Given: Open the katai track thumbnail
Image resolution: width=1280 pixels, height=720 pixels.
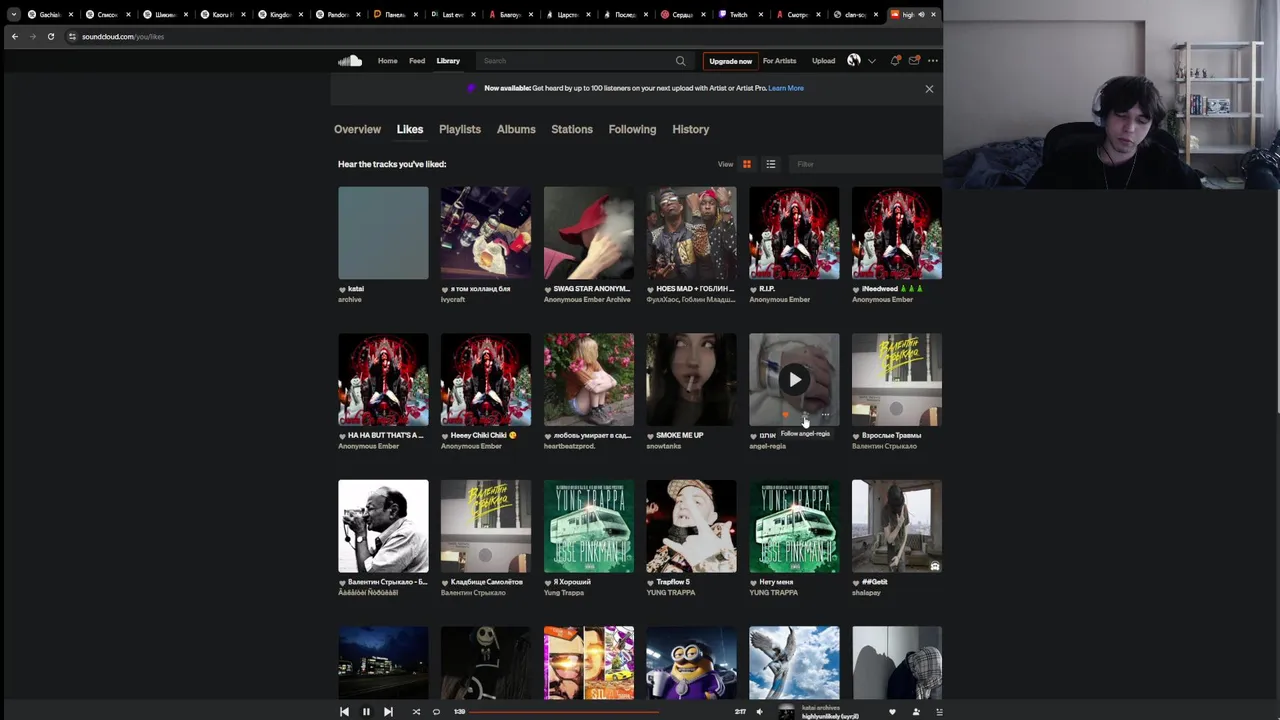Looking at the screenshot, I should pos(383,232).
